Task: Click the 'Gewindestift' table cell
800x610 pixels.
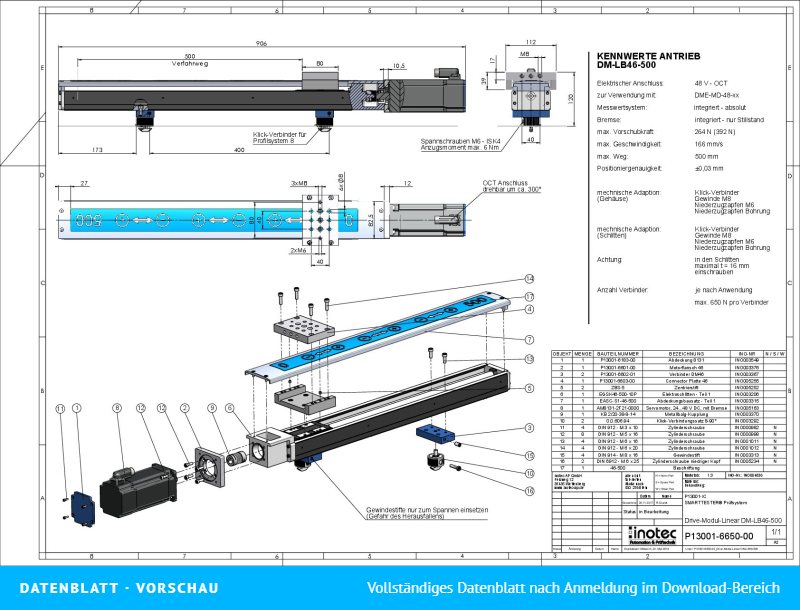Action: pos(686,454)
